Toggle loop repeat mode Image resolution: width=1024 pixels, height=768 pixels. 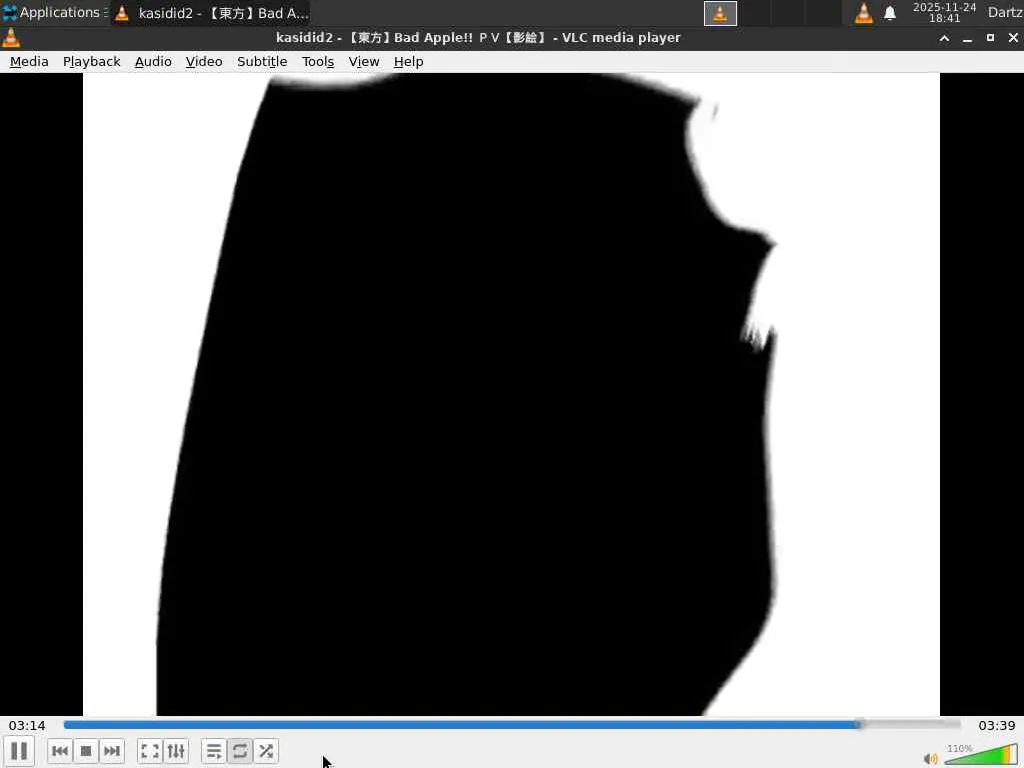coord(240,751)
